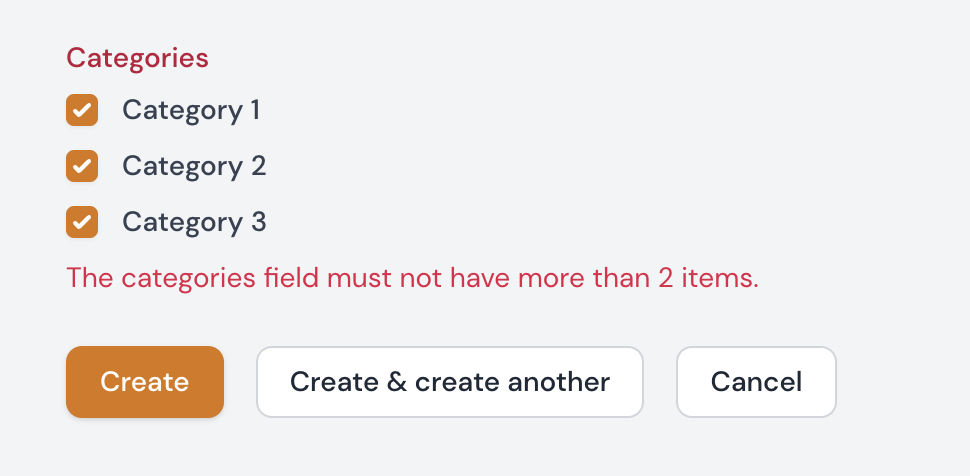This screenshot has height=476, width=970.
Task: Click "Create & create another" button
Action: click(x=450, y=382)
